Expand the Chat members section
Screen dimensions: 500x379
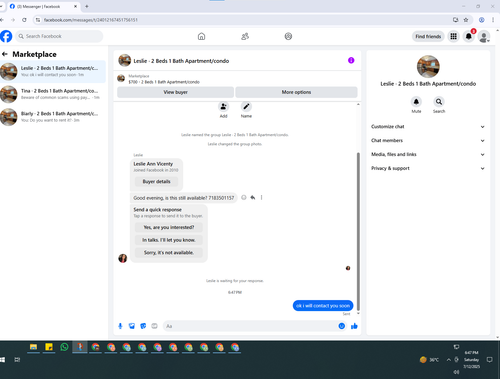pyautogui.click(x=428, y=141)
